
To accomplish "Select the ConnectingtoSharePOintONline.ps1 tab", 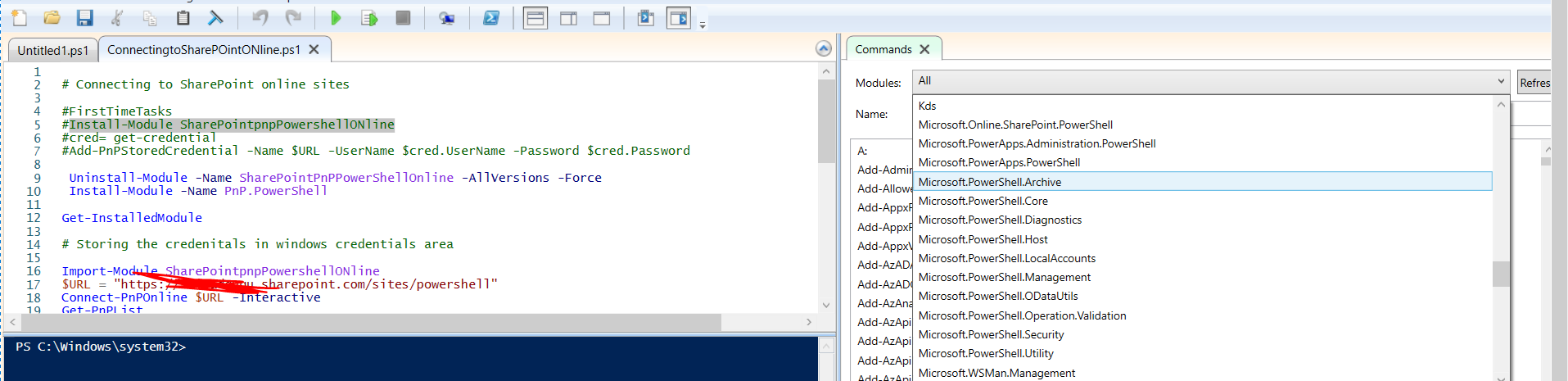I will pyautogui.click(x=204, y=49).
